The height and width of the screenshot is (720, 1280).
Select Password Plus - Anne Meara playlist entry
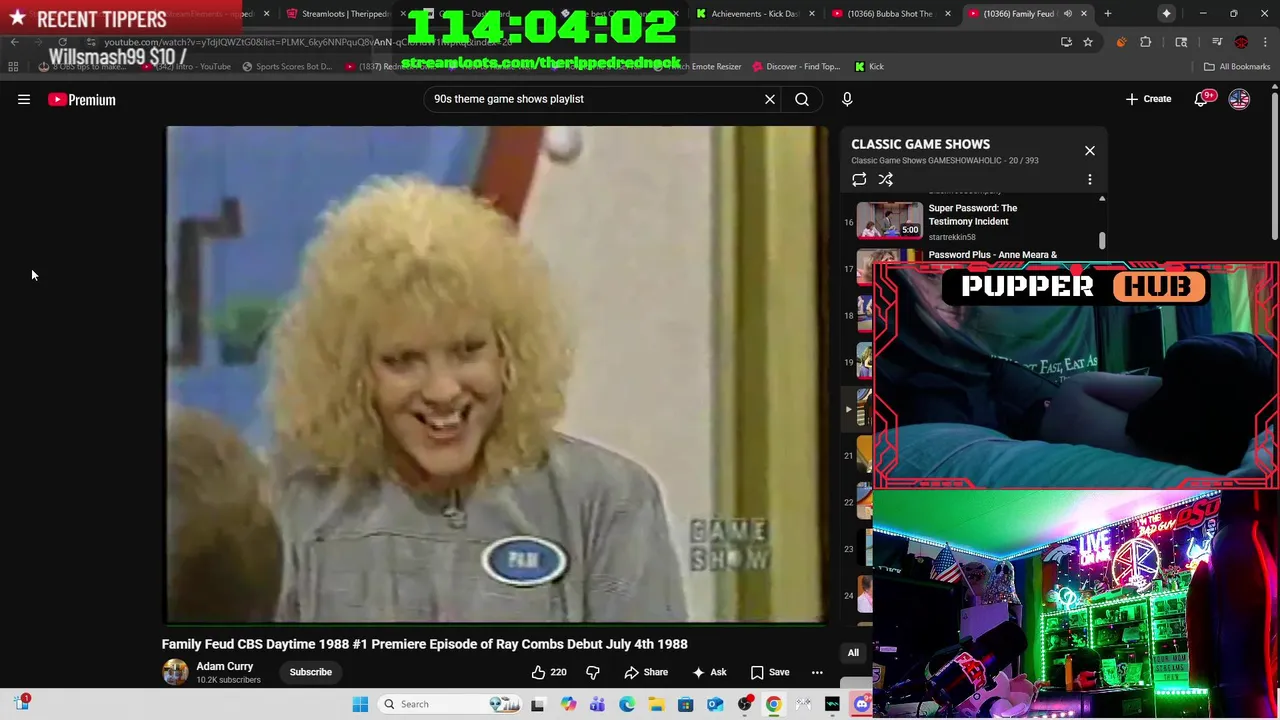coord(992,255)
